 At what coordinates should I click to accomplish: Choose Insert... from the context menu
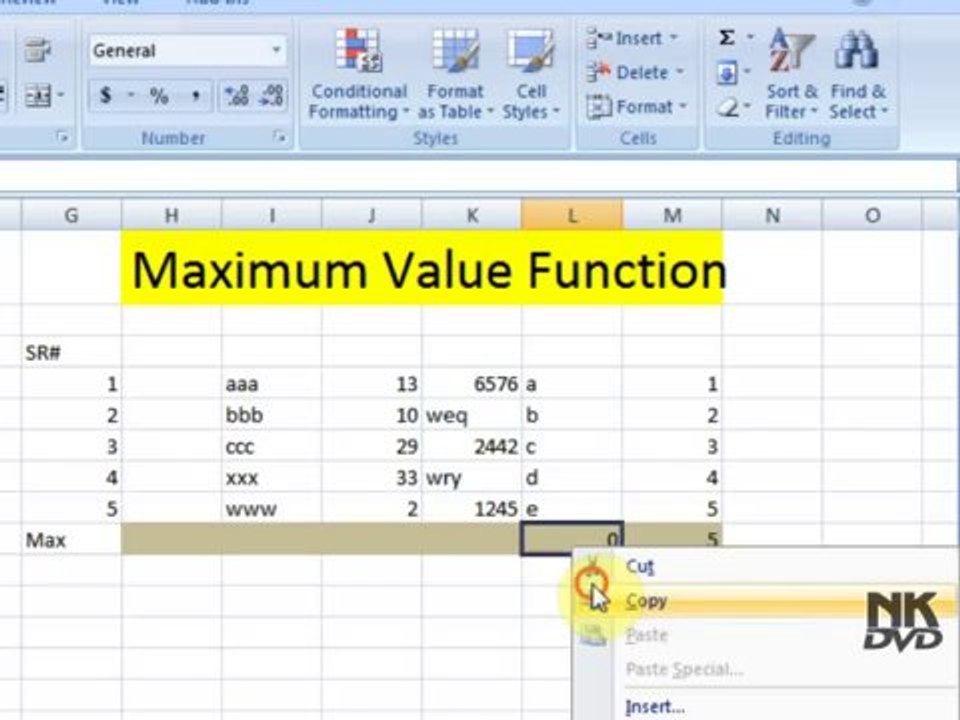click(764, 707)
